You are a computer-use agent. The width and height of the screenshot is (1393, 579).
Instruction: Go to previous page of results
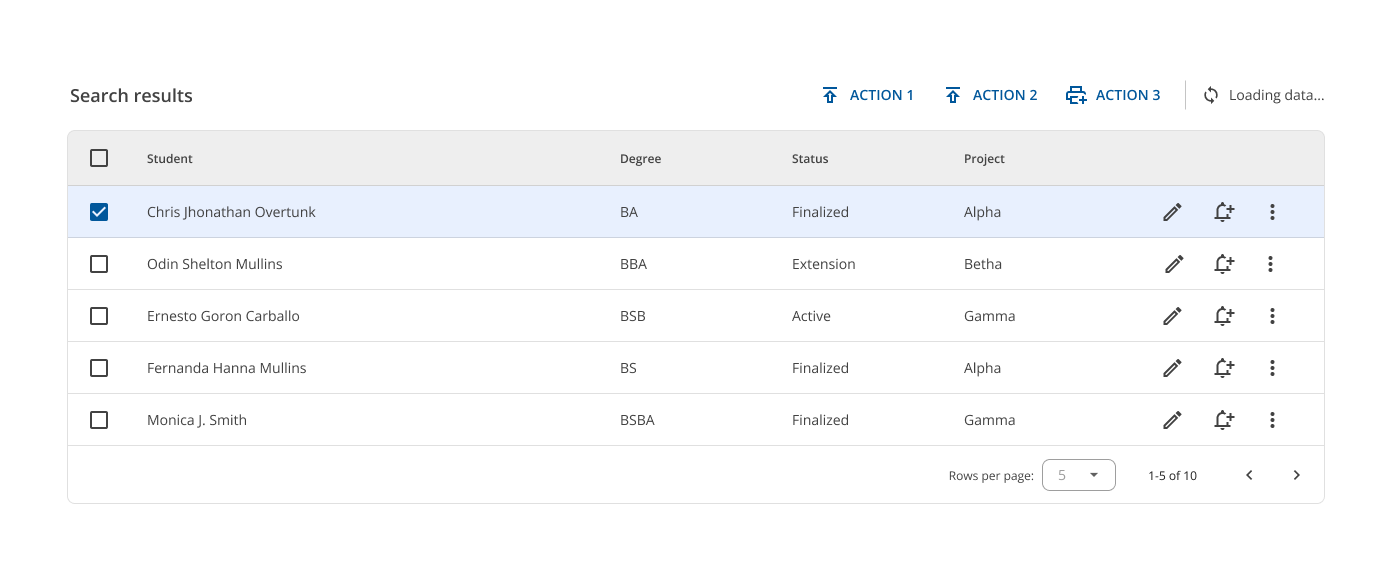tap(1249, 475)
